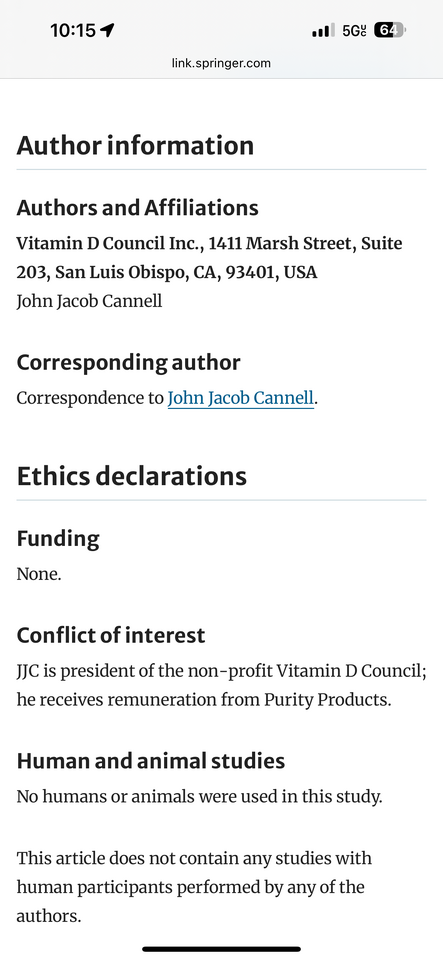Screen dimensions: 443x960
Task: Tap the Funding subheading
Action: 58,539
